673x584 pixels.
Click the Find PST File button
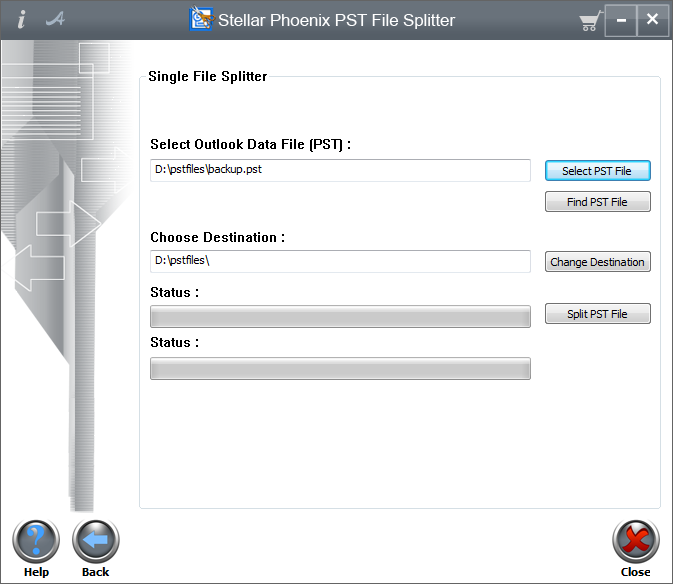tap(597, 202)
